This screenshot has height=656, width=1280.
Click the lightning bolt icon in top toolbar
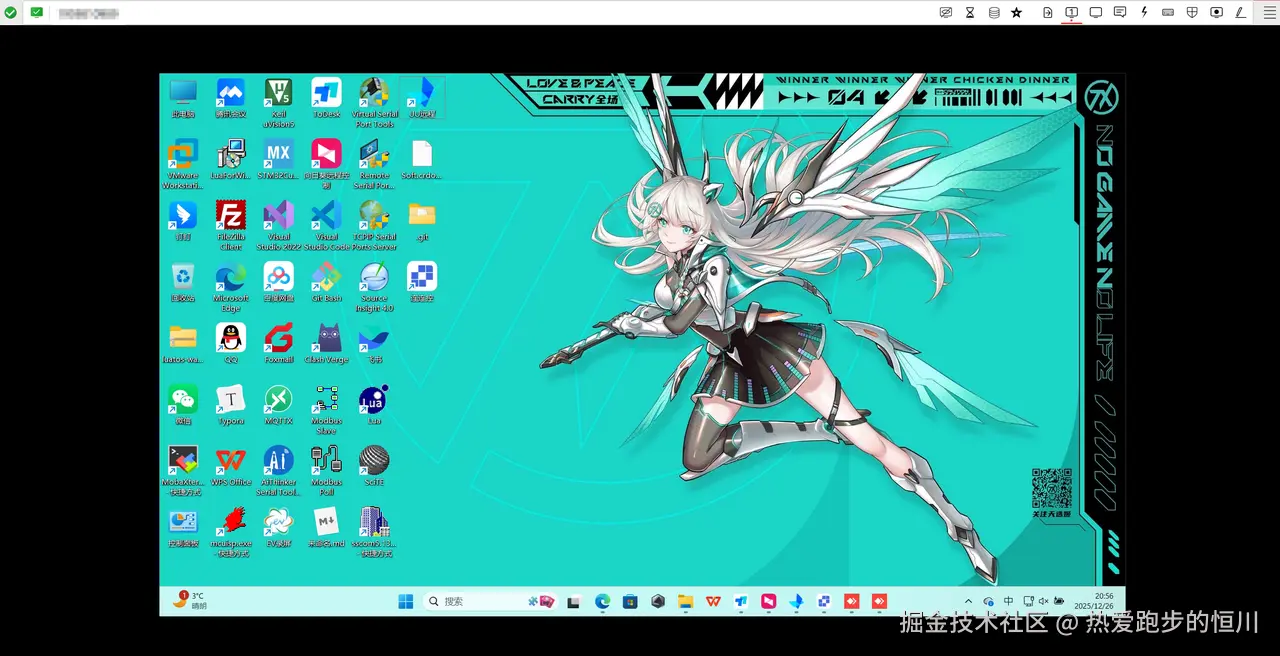click(x=1144, y=12)
